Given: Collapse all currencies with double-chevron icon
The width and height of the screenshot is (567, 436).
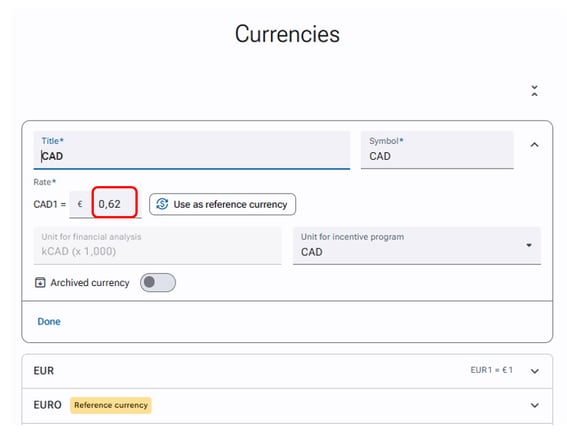Looking at the screenshot, I should [534, 91].
